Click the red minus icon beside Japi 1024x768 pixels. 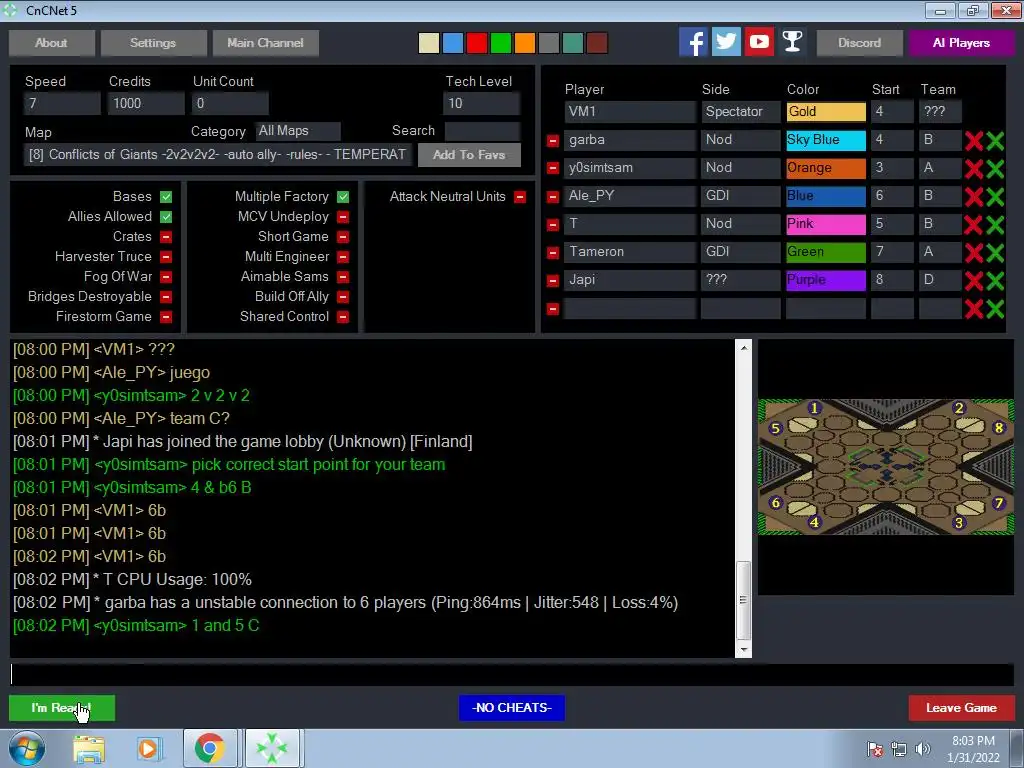pos(552,281)
